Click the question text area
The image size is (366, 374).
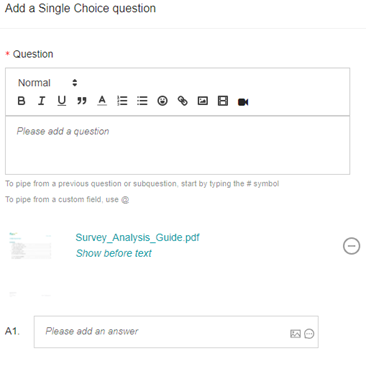click(x=177, y=145)
